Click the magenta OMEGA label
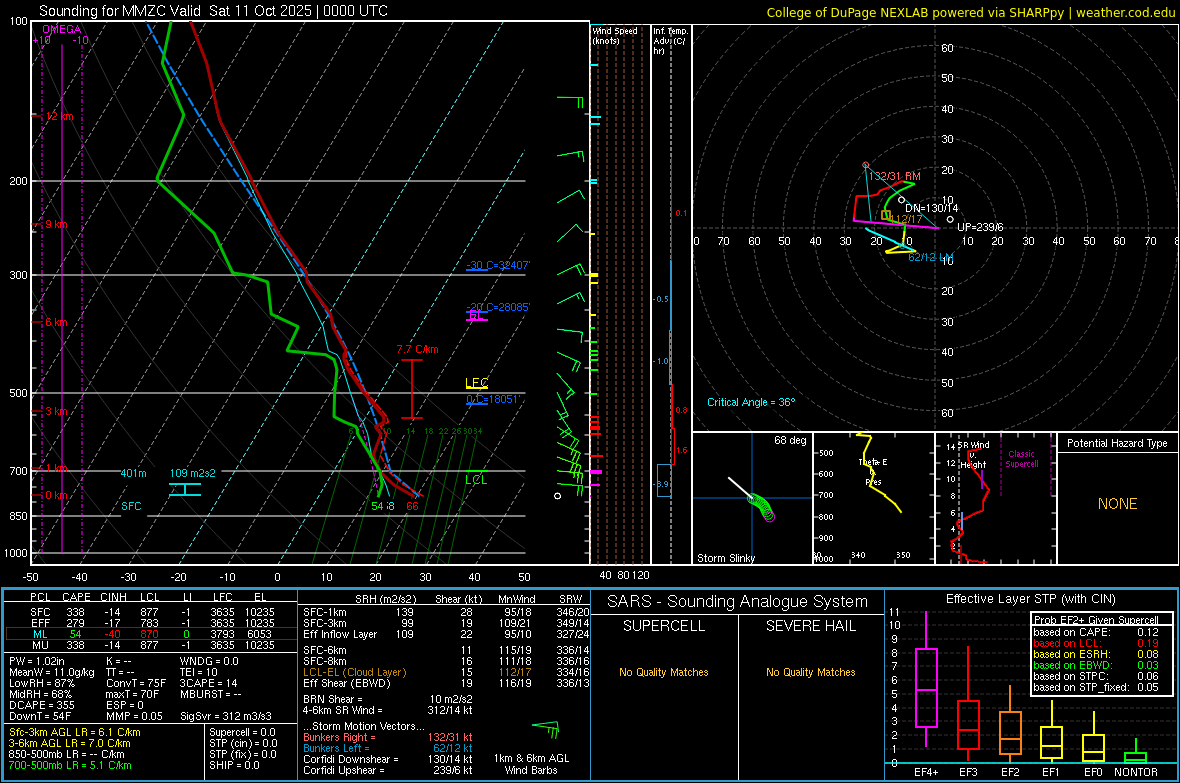 click(62, 29)
